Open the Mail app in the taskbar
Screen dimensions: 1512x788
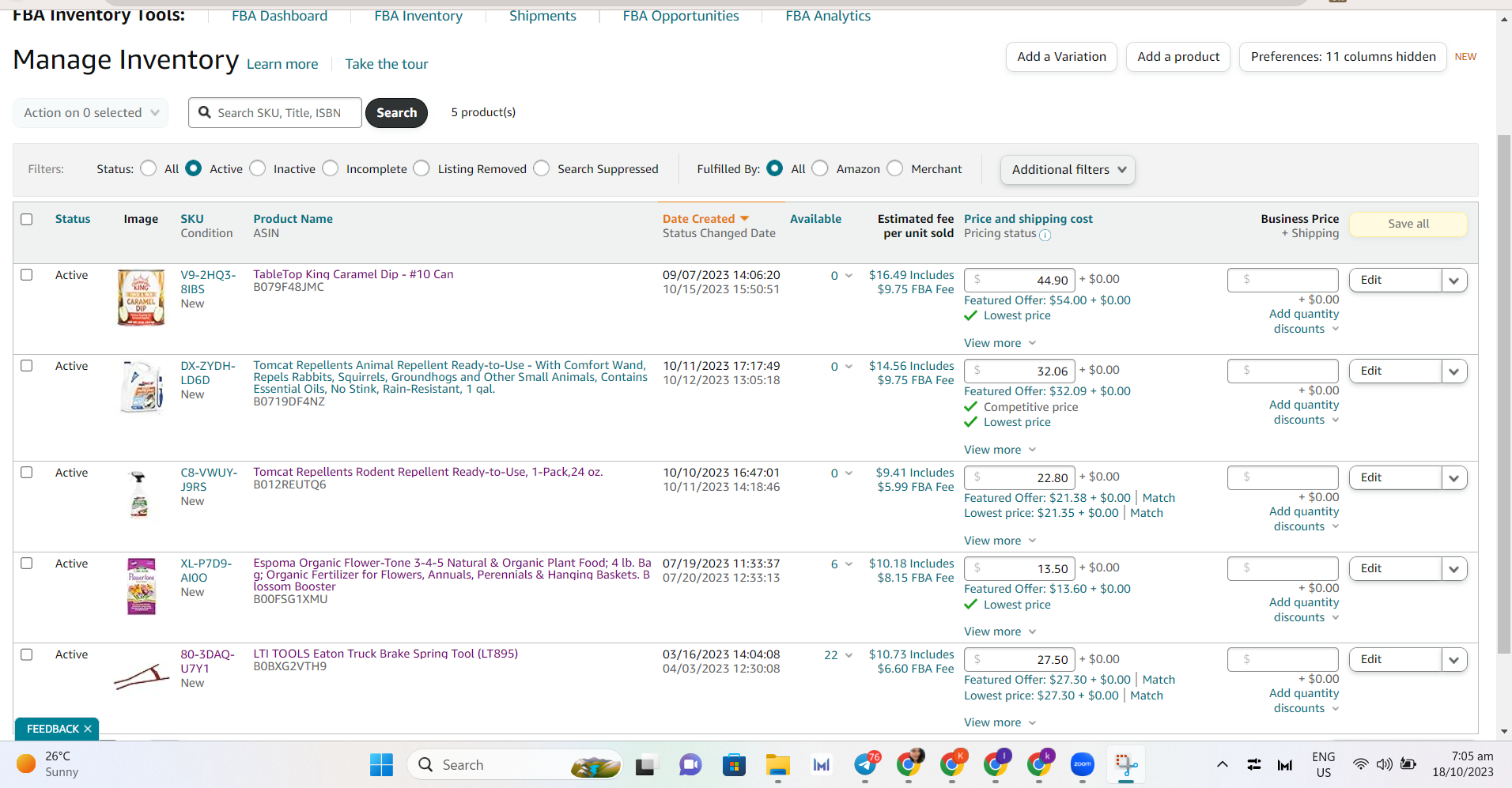pyautogui.click(x=822, y=765)
